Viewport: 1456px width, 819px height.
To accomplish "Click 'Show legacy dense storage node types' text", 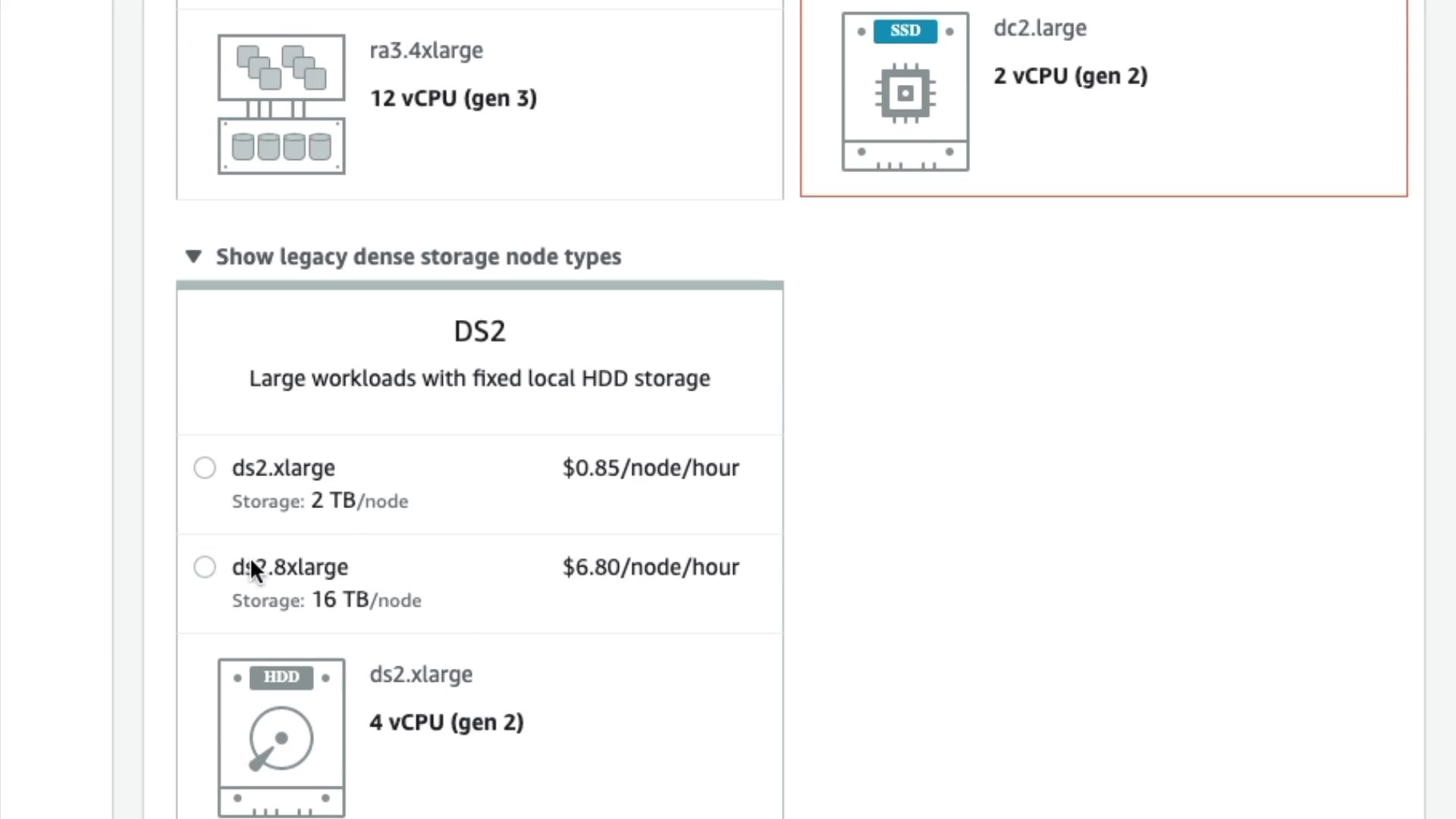I will coord(418,257).
